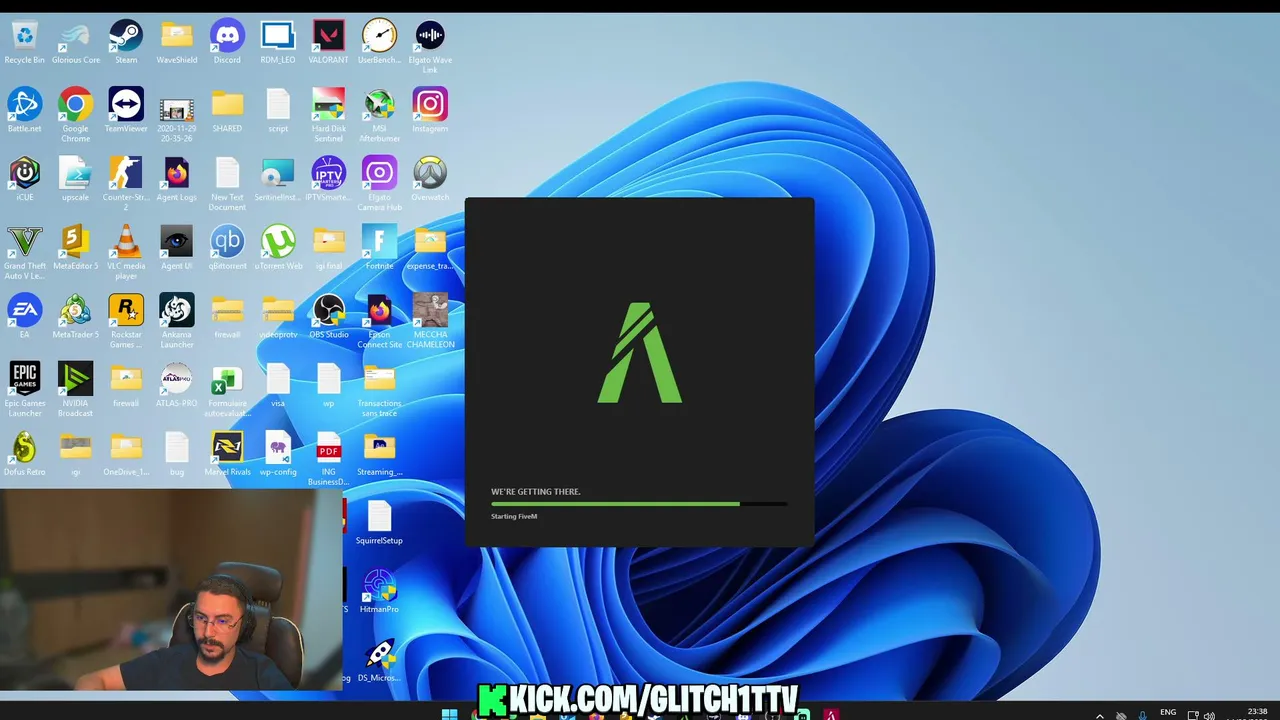Image resolution: width=1280 pixels, height=720 pixels.
Task: Select the Steam desktop shortcut
Action: [x=126, y=36]
